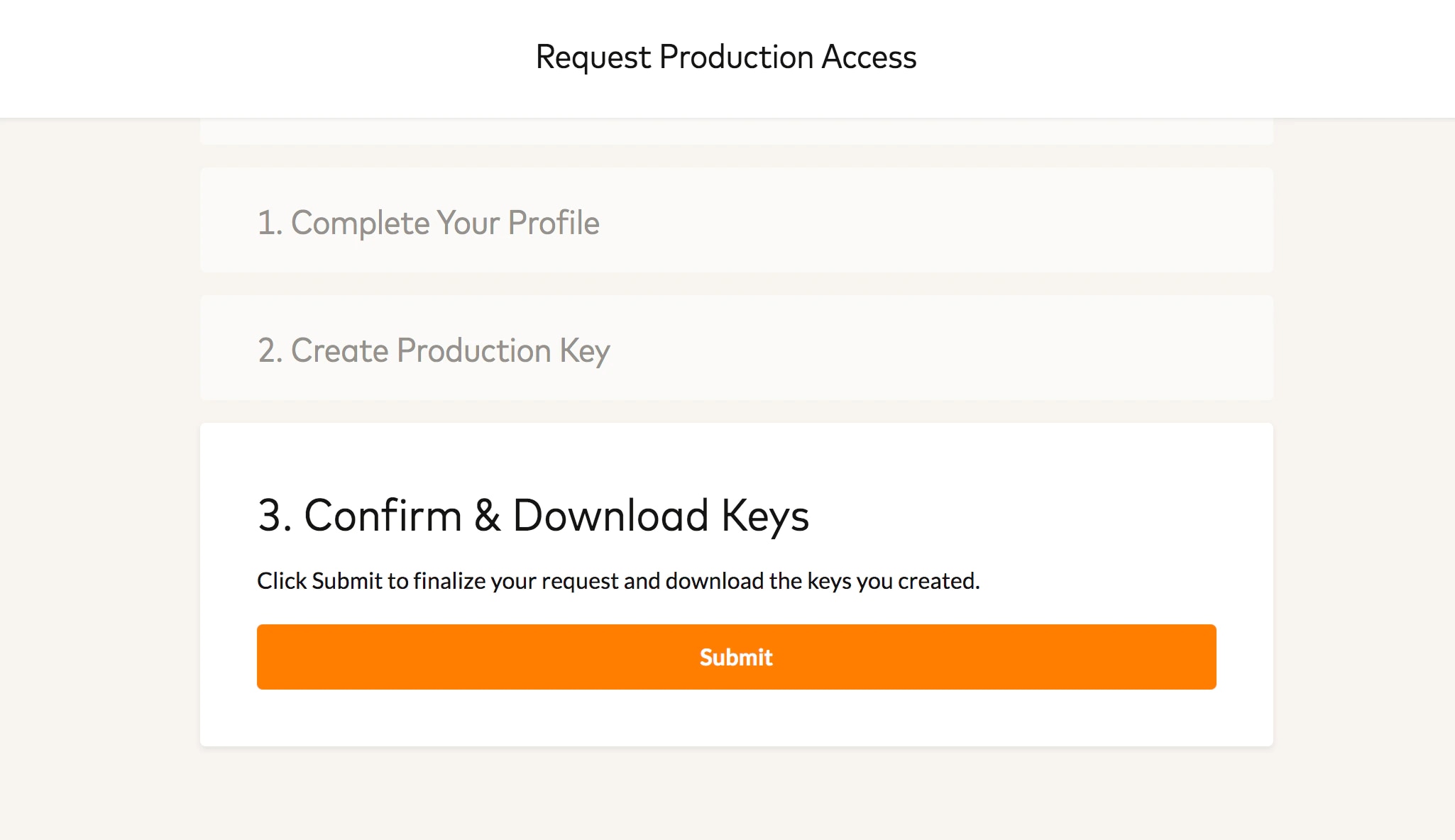1455x840 pixels.
Task: Click the word "Create" in step two title
Action: point(340,350)
